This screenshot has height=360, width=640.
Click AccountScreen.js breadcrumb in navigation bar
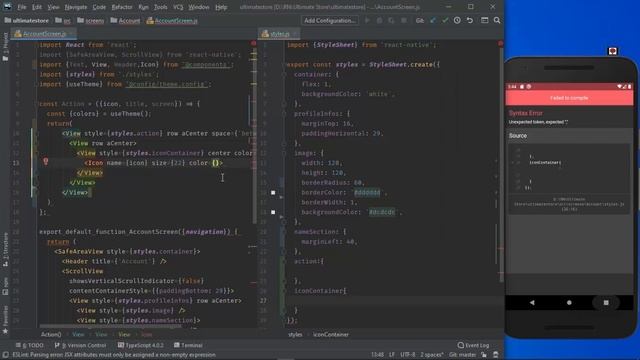tap(172, 20)
